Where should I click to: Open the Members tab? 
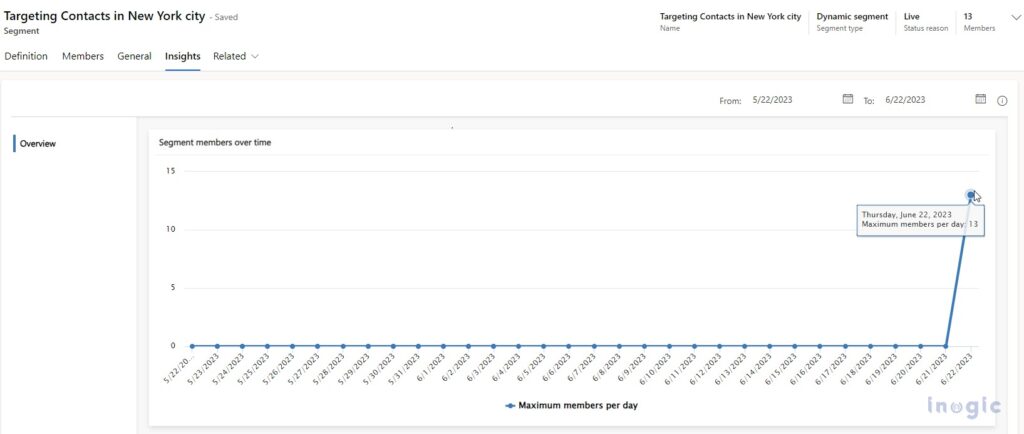click(x=83, y=56)
